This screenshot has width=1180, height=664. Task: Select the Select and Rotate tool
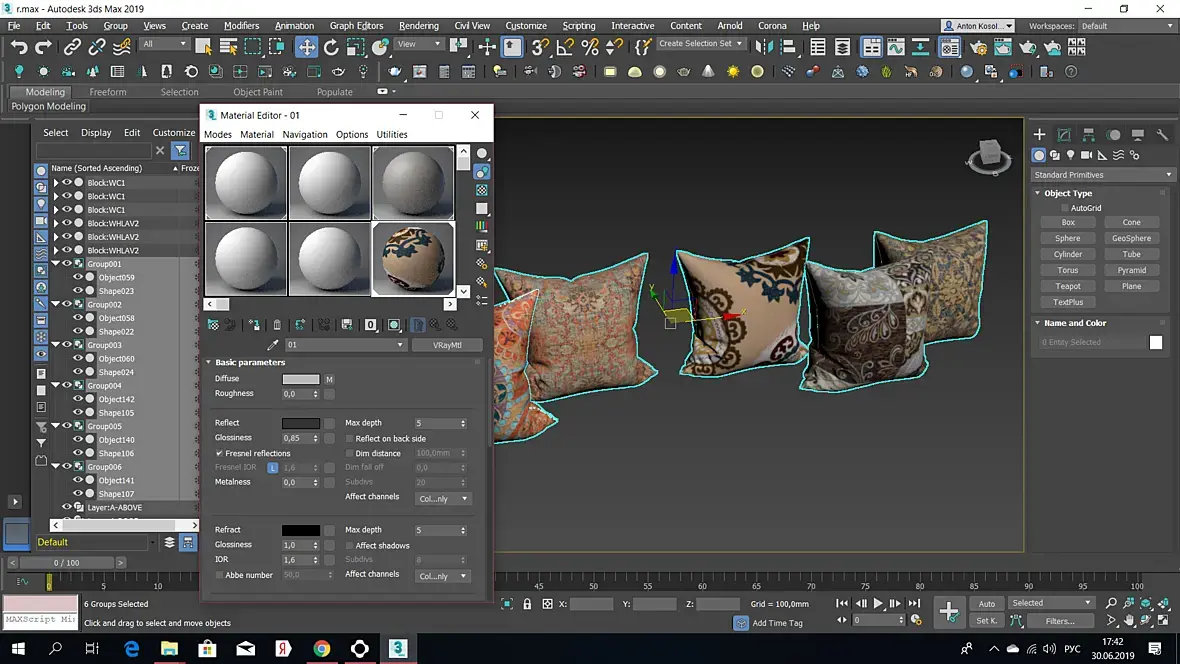click(x=331, y=47)
